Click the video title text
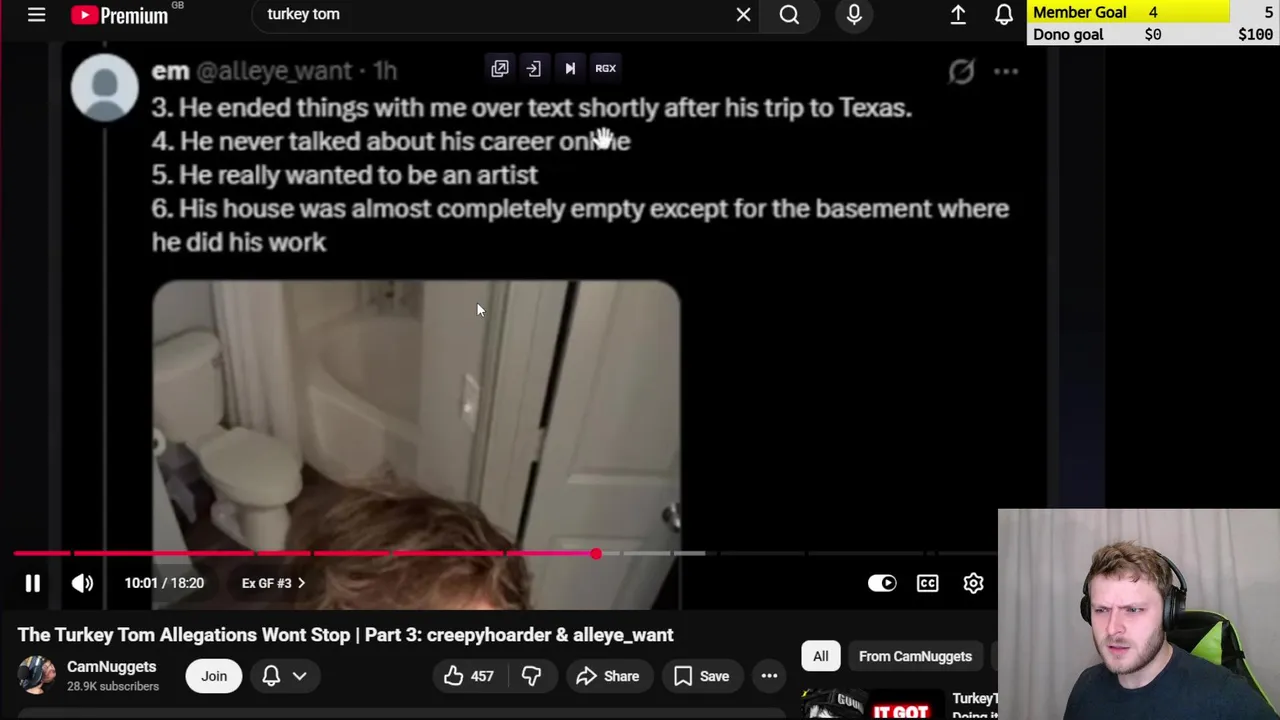 (x=345, y=635)
